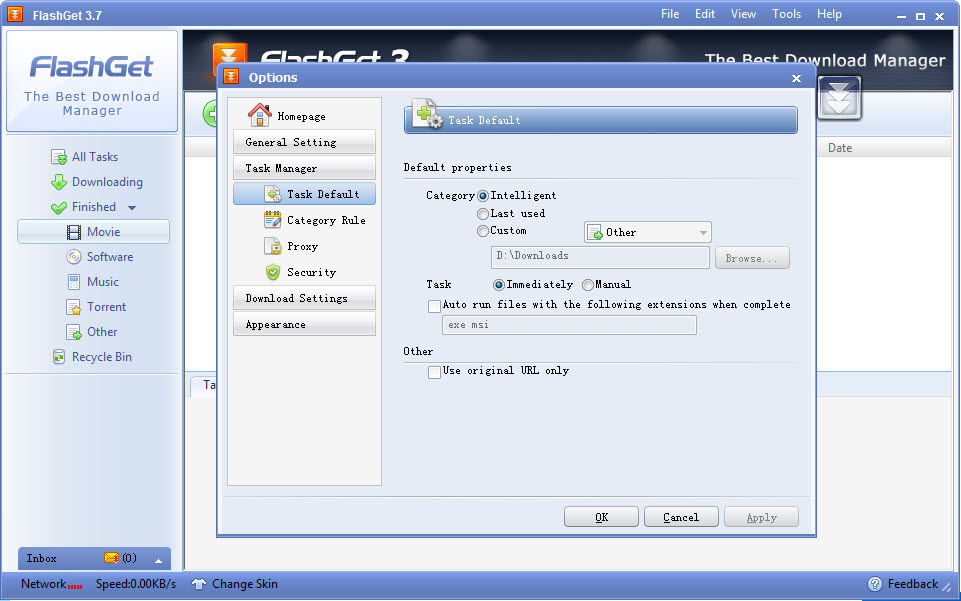Click the Browse... button
The image size is (961, 601).
click(x=752, y=258)
